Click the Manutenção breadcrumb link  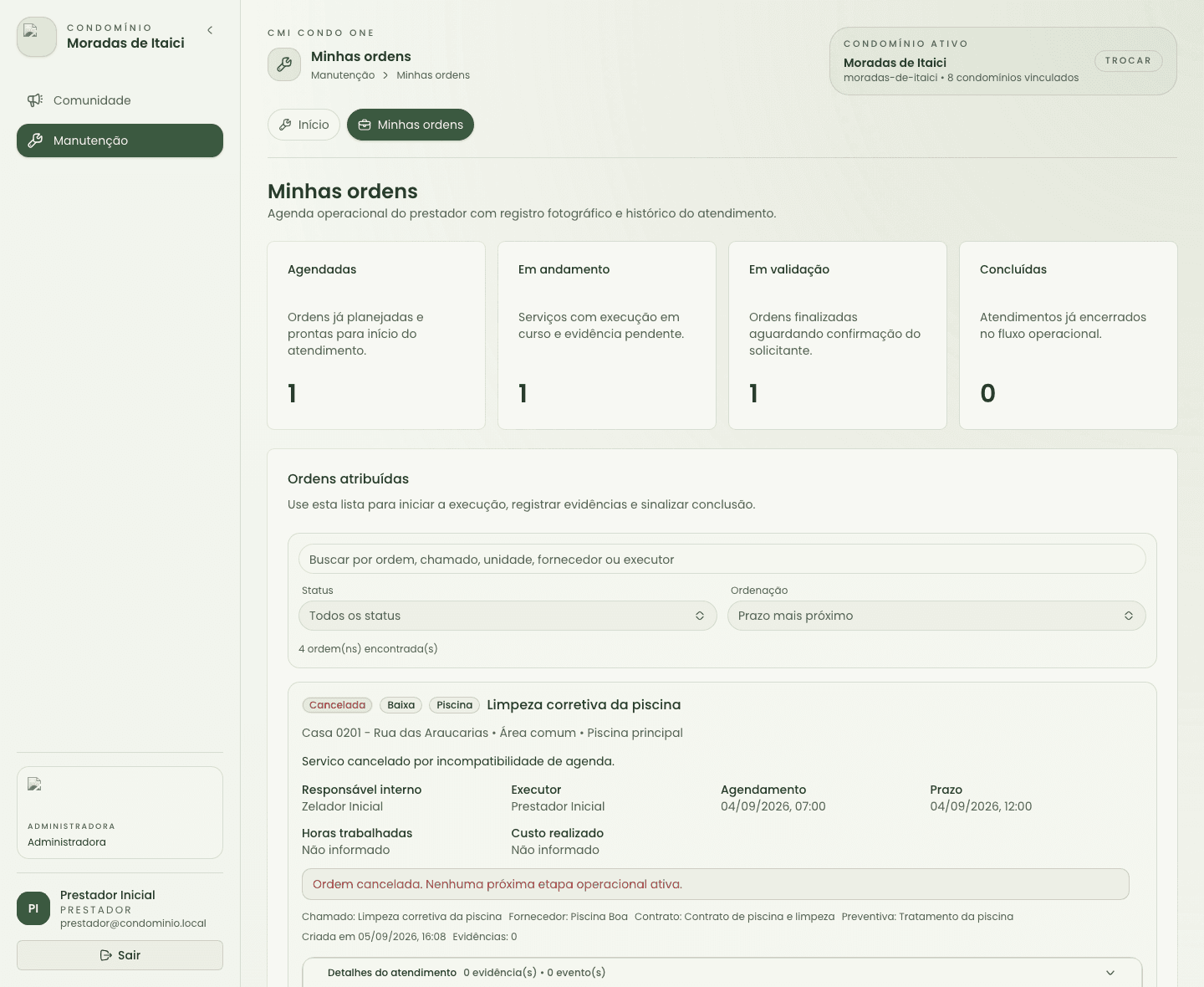click(x=343, y=75)
